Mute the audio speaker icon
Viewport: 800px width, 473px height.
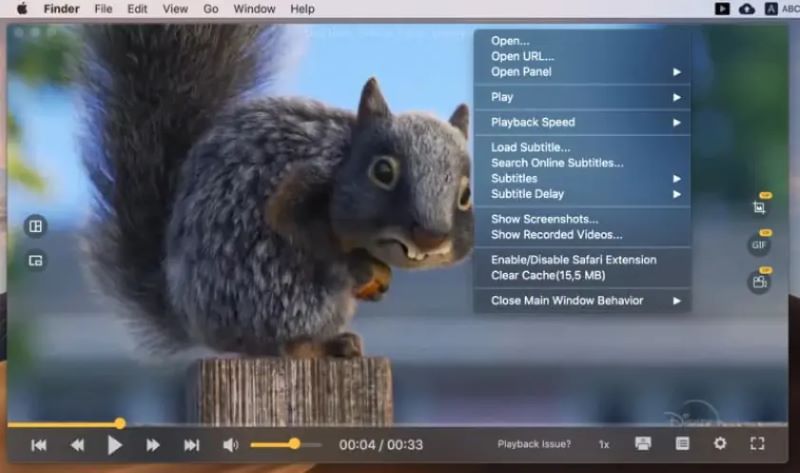click(230, 445)
